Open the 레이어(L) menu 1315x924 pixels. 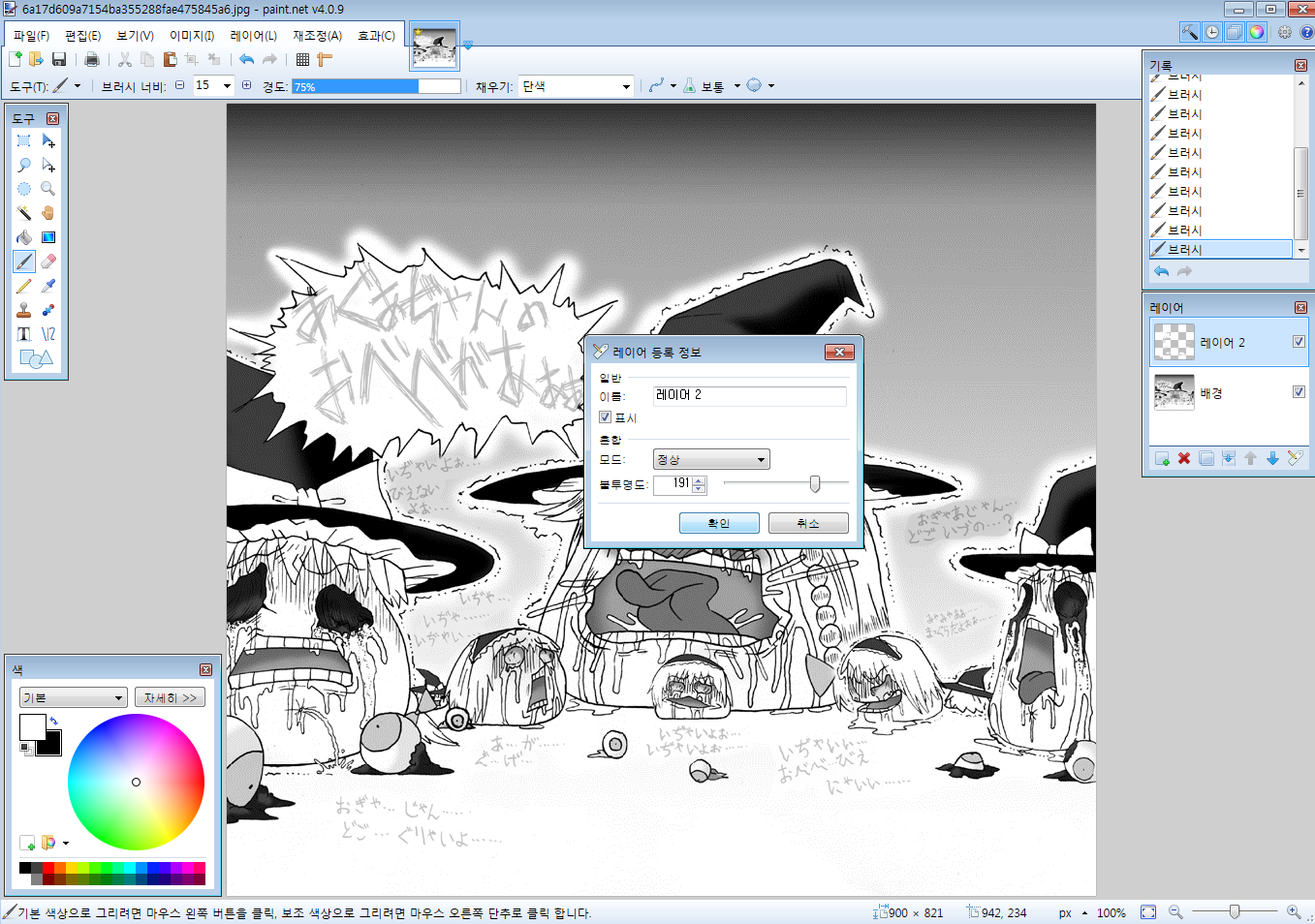pyautogui.click(x=253, y=36)
